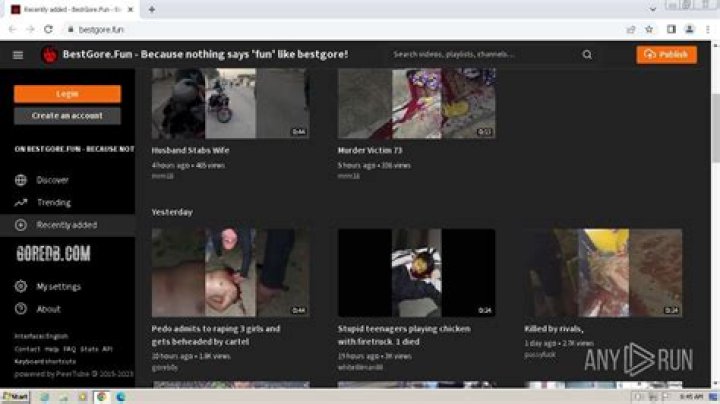Image resolution: width=720 pixels, height=404 pixels.
Task: Reload the page in browser
Action: pyautogui.click(x=48, y=30)
